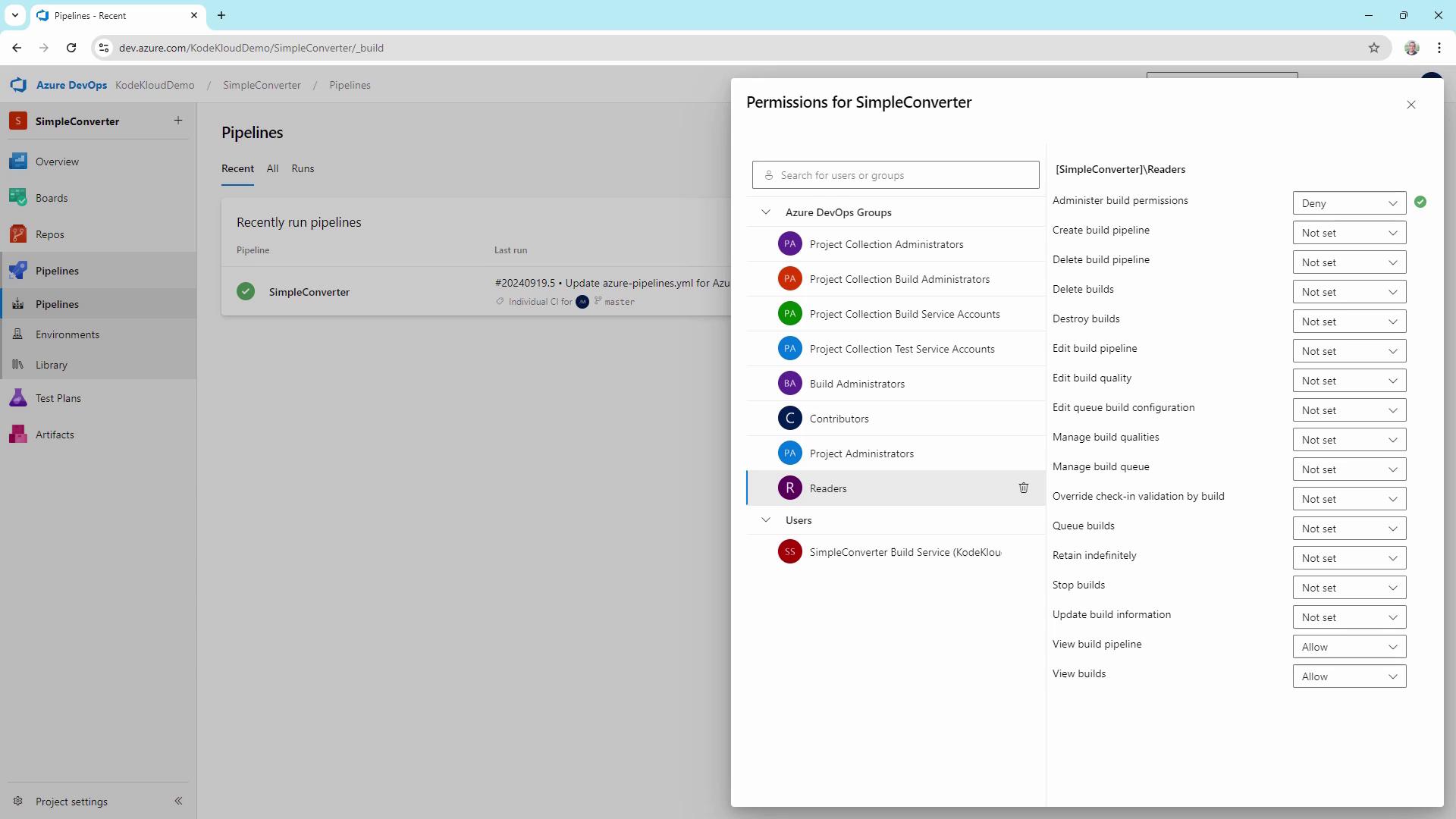Viewport: 1456px width, 819px height.
Task: Bookmark this page with the star icon
Action: point(1373,48)
